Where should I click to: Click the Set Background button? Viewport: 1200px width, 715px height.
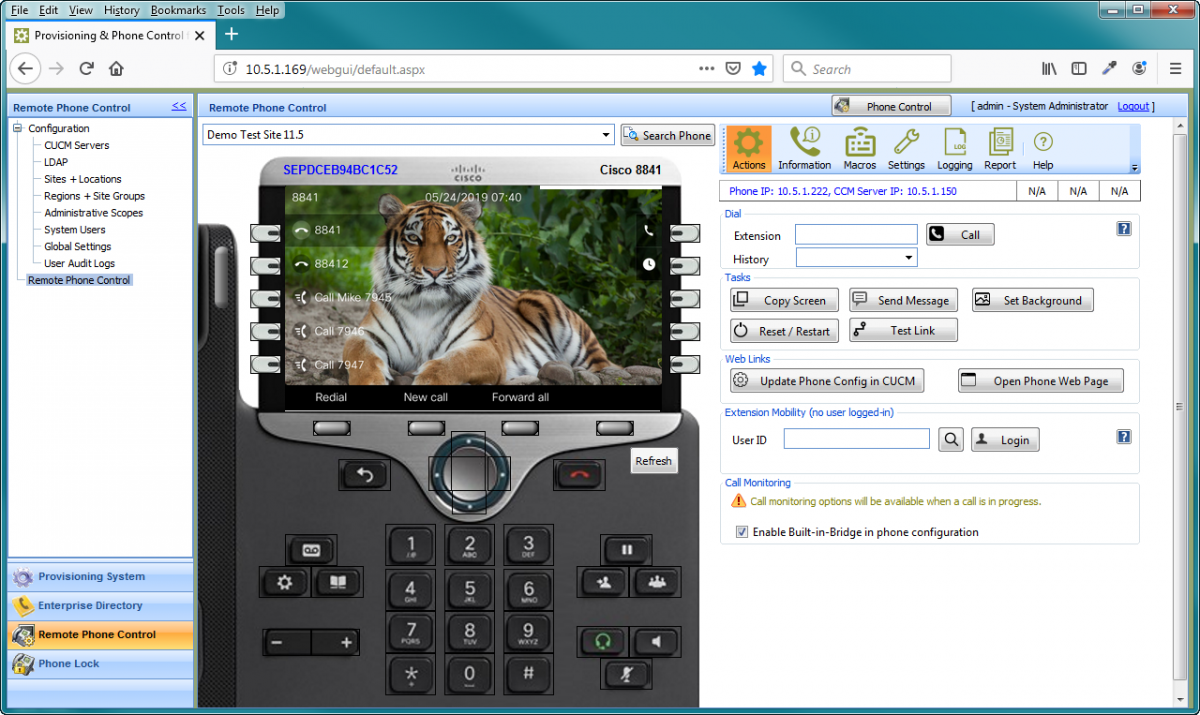pyautogui.click(x=1032, y=299)
